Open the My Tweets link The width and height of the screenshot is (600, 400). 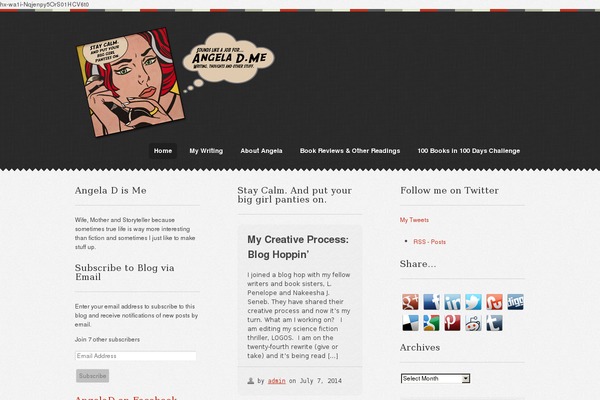click(414, 220)
